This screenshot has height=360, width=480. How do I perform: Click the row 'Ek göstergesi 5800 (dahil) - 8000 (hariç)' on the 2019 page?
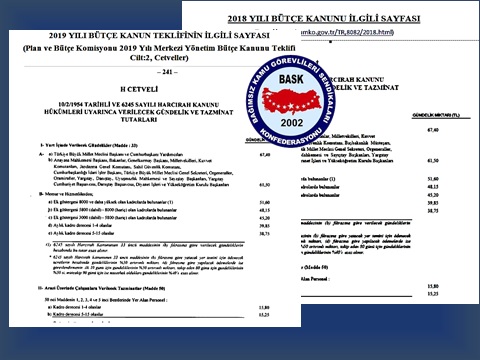pyautogui.click(x=112, y=210)
